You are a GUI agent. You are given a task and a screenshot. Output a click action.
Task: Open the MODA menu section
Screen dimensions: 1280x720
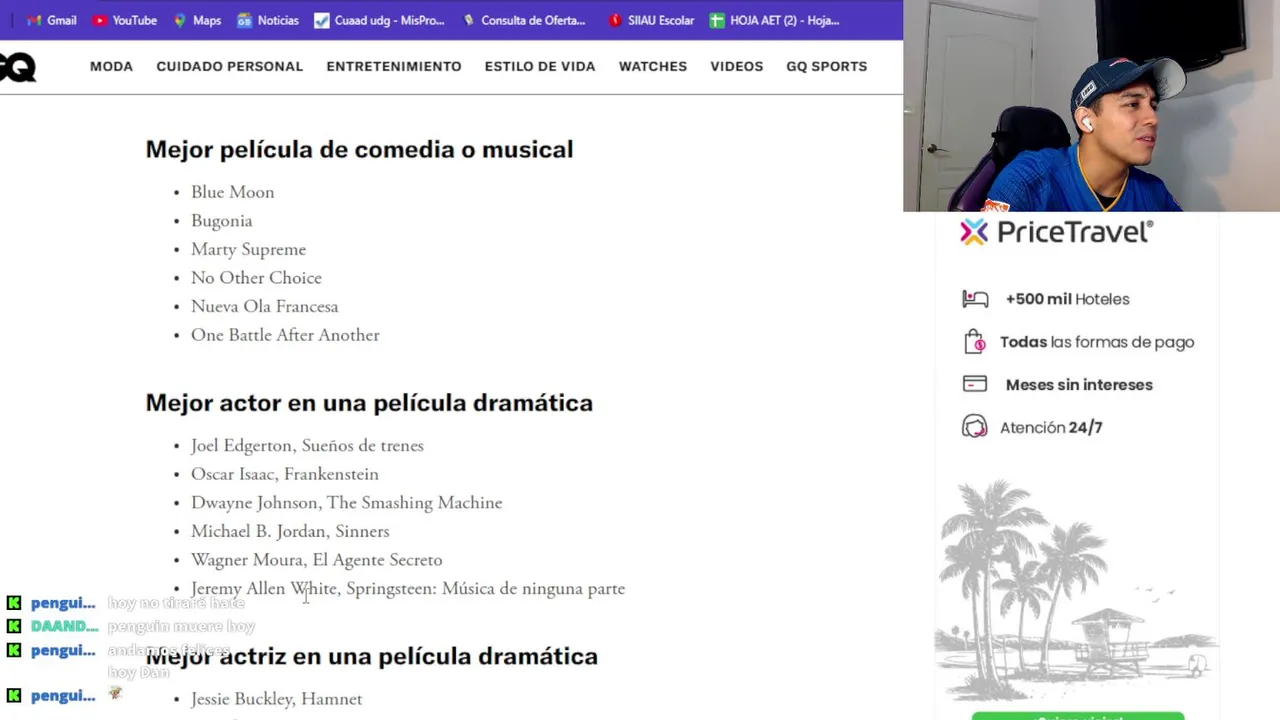pos(111,66)
